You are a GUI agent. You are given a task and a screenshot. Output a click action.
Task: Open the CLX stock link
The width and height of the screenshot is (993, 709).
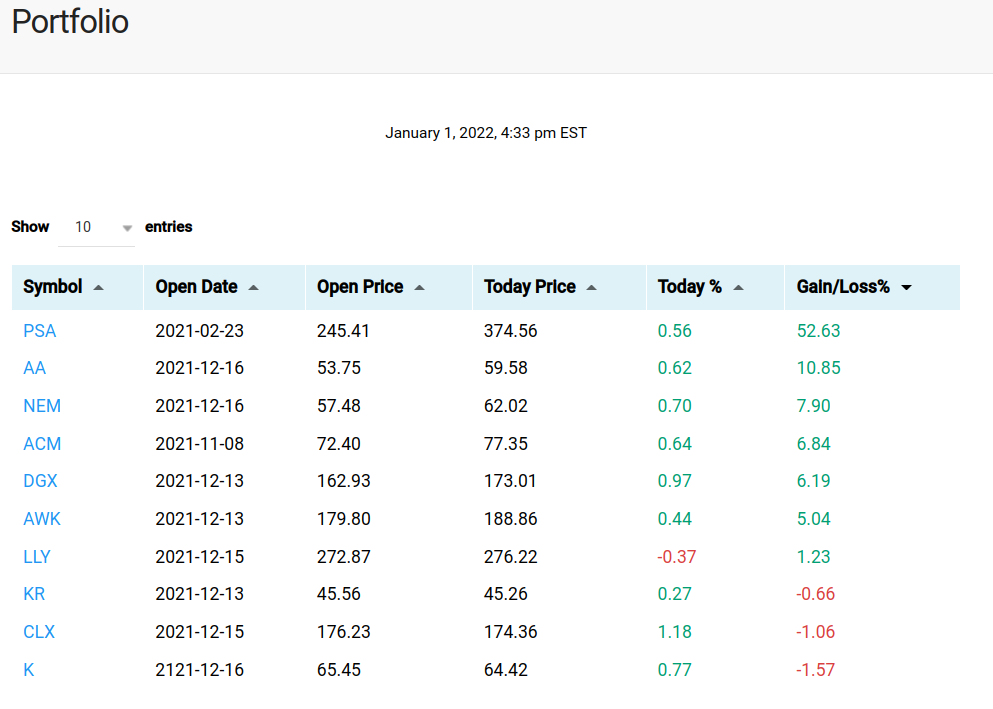click(39, 632)
